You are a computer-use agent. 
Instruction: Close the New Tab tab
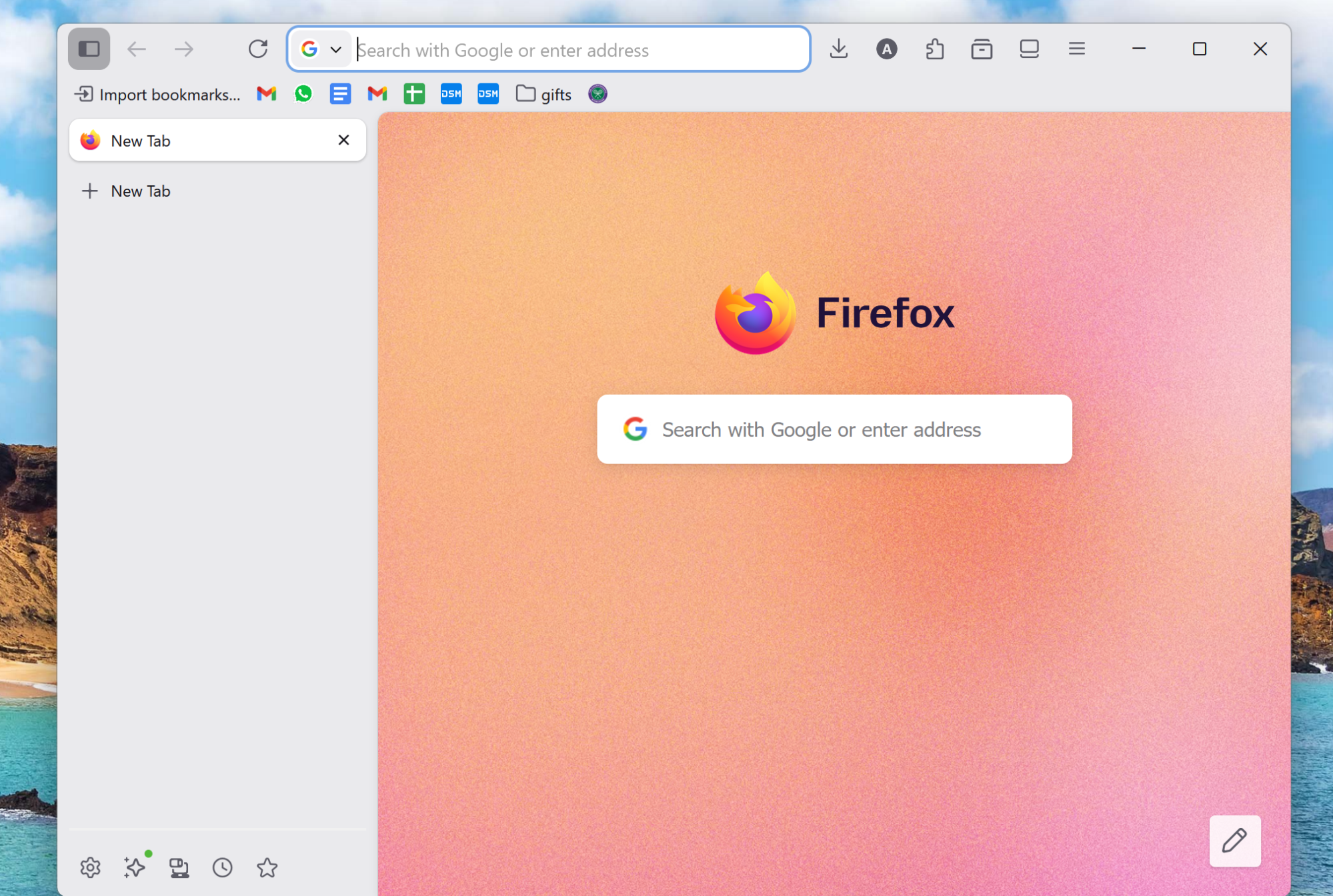click(x=343, y=140)
